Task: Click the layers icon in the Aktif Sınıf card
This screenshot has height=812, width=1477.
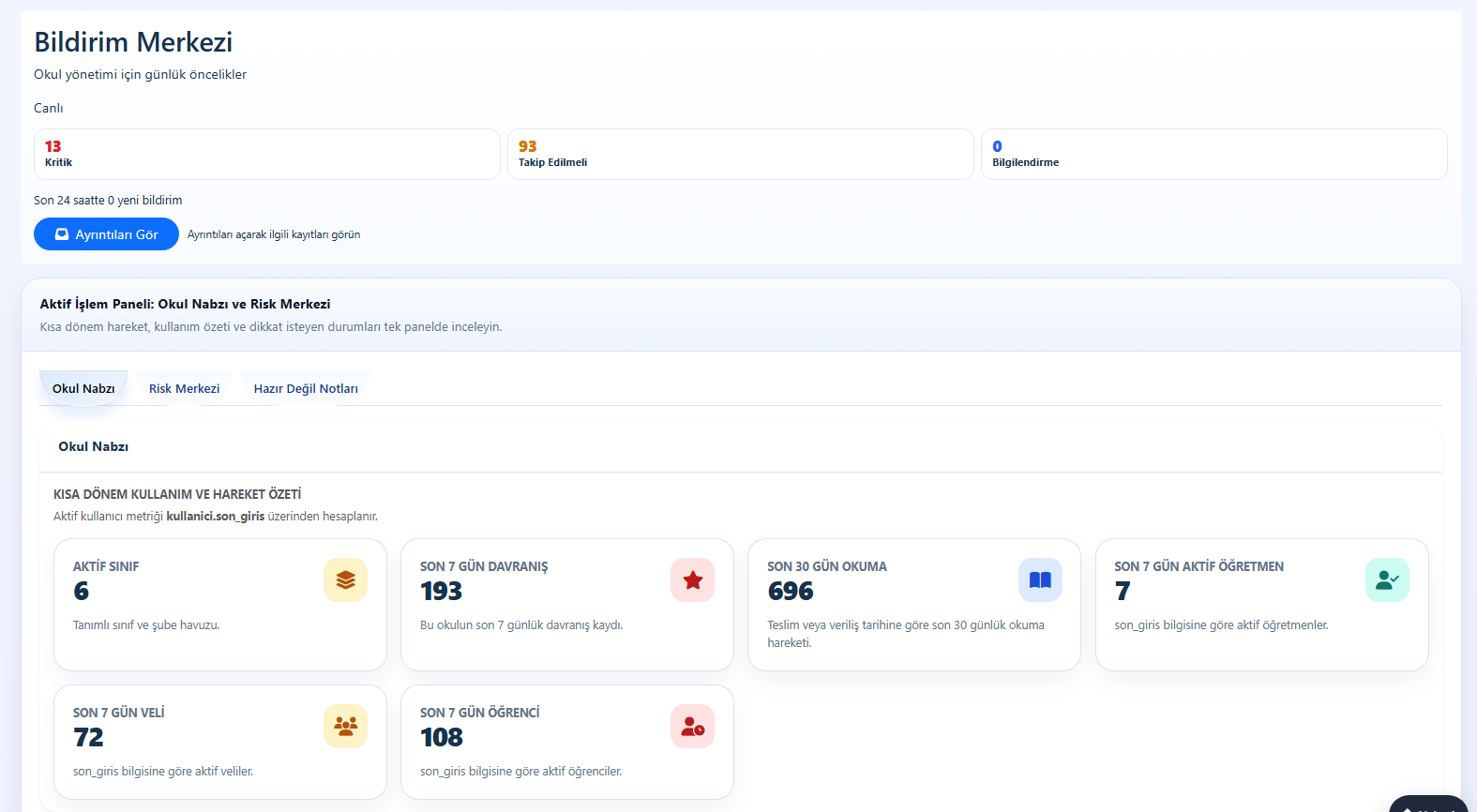Action: pyautogui.click(x=345, y=579)
